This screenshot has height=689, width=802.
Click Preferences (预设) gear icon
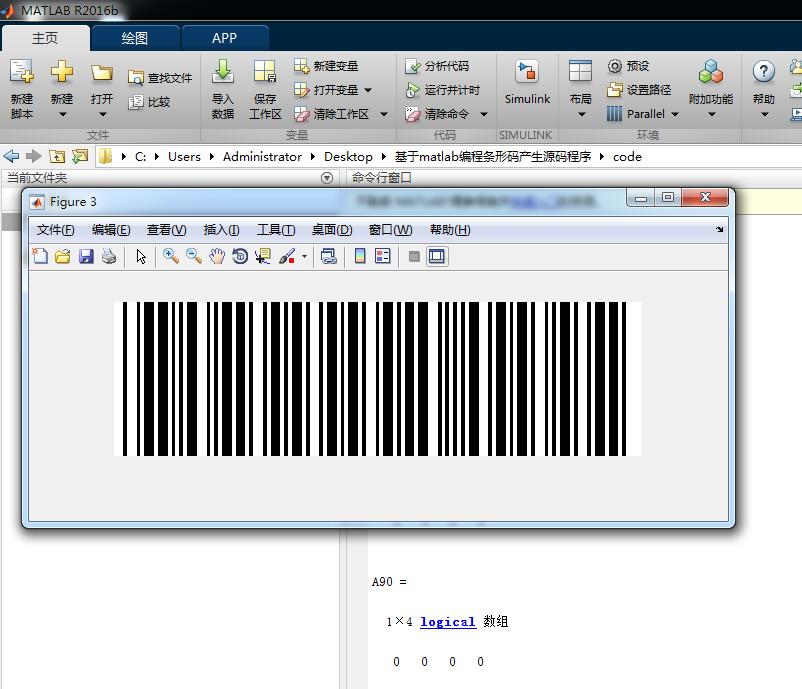(615, 65)
